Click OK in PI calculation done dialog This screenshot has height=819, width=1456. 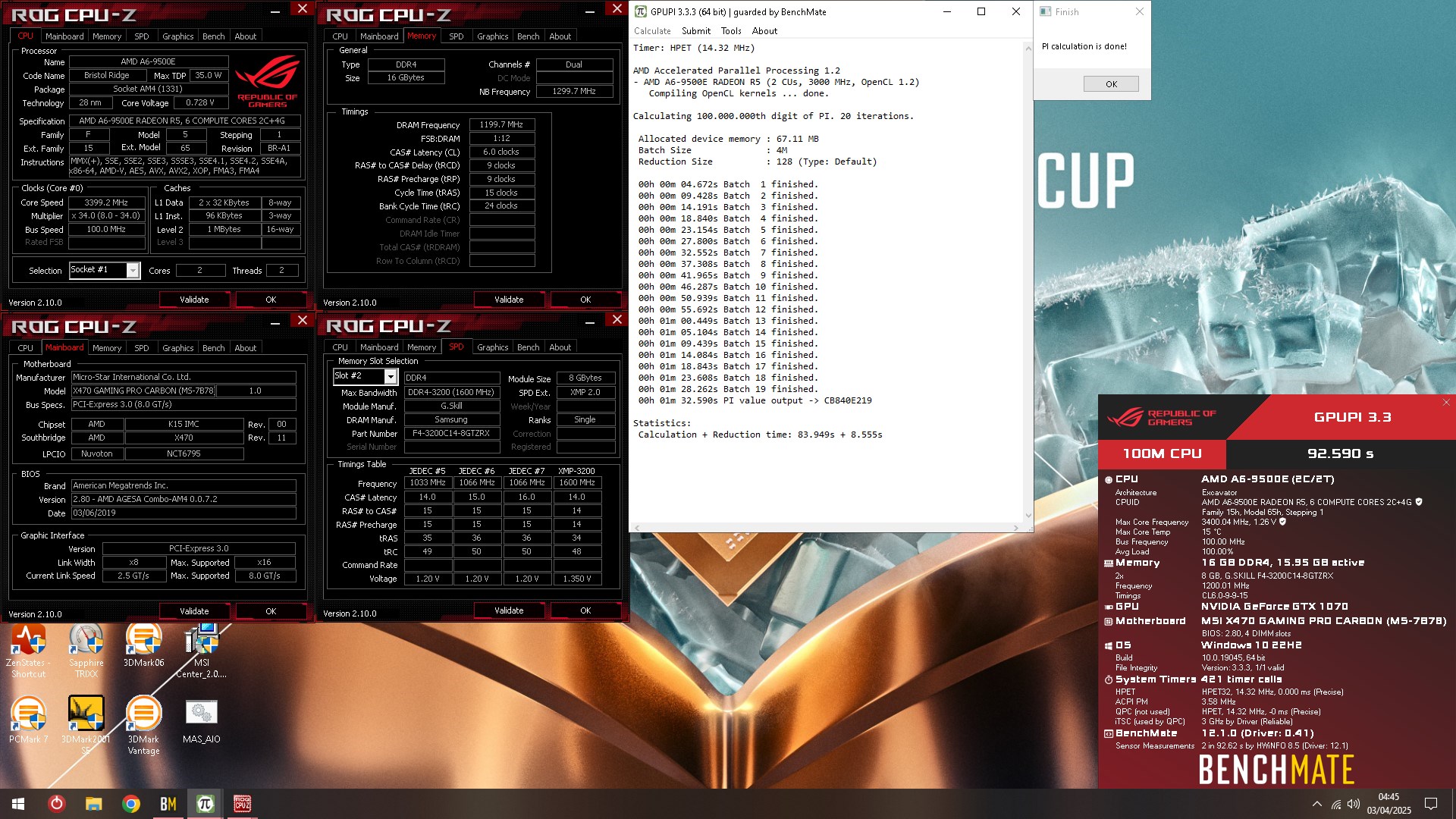1111,84
